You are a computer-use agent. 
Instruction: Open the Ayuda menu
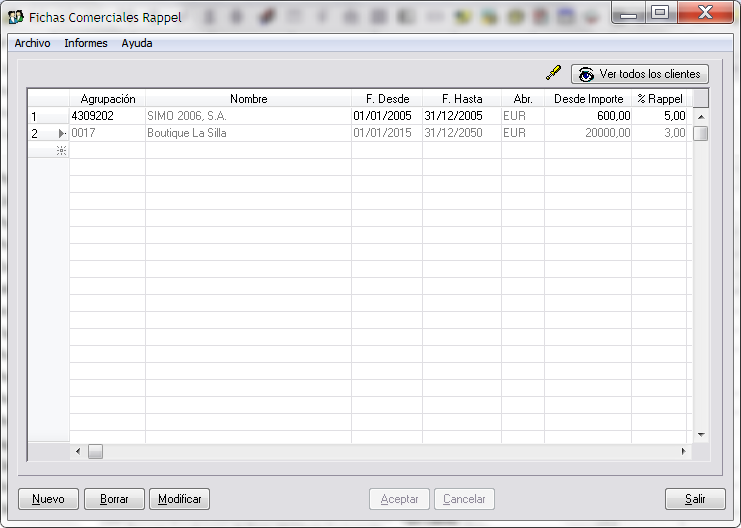(x=137, y=43)
